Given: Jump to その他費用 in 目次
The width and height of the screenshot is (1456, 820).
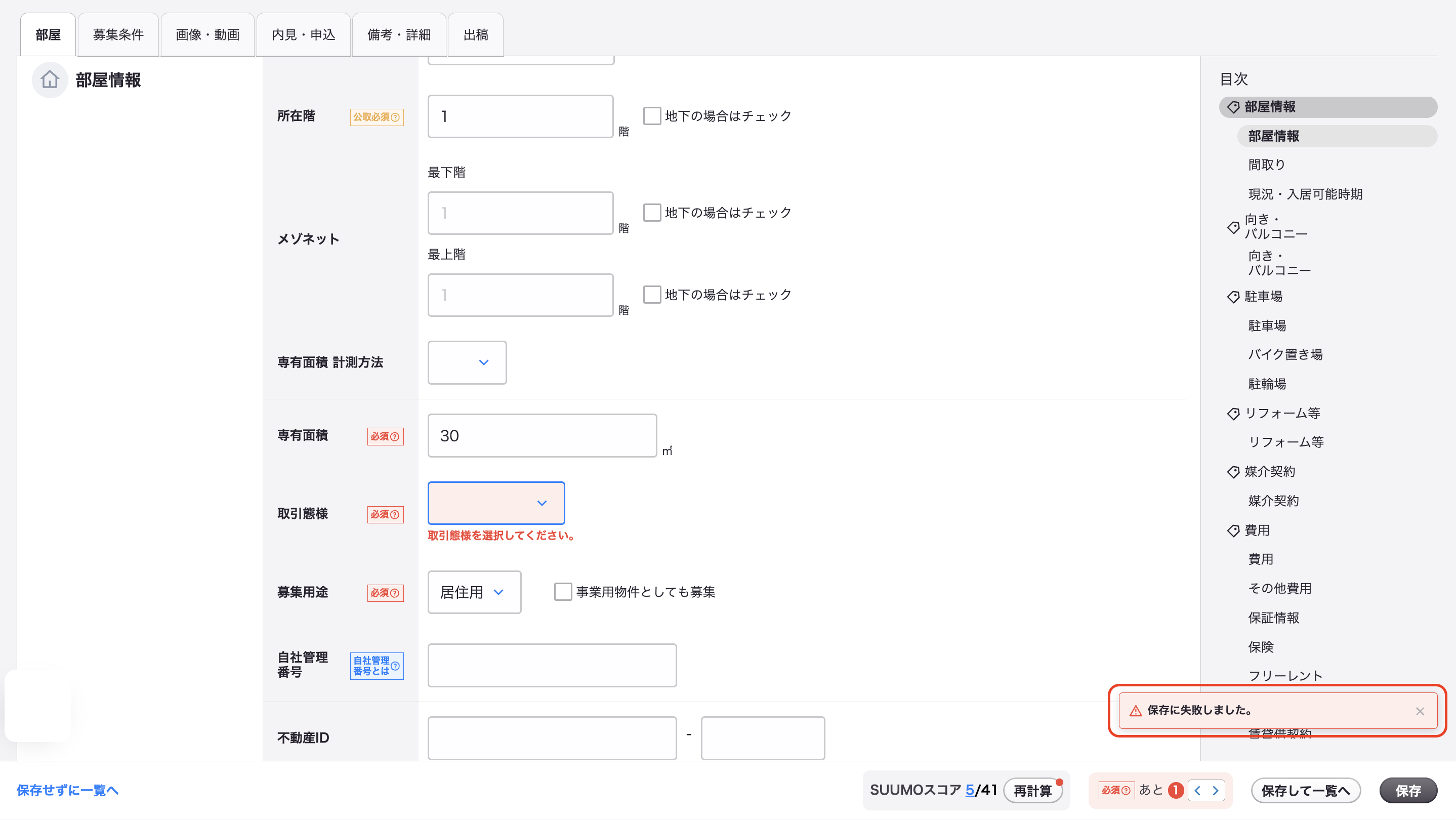Looking at the screenshot, I should [1280, 589].
